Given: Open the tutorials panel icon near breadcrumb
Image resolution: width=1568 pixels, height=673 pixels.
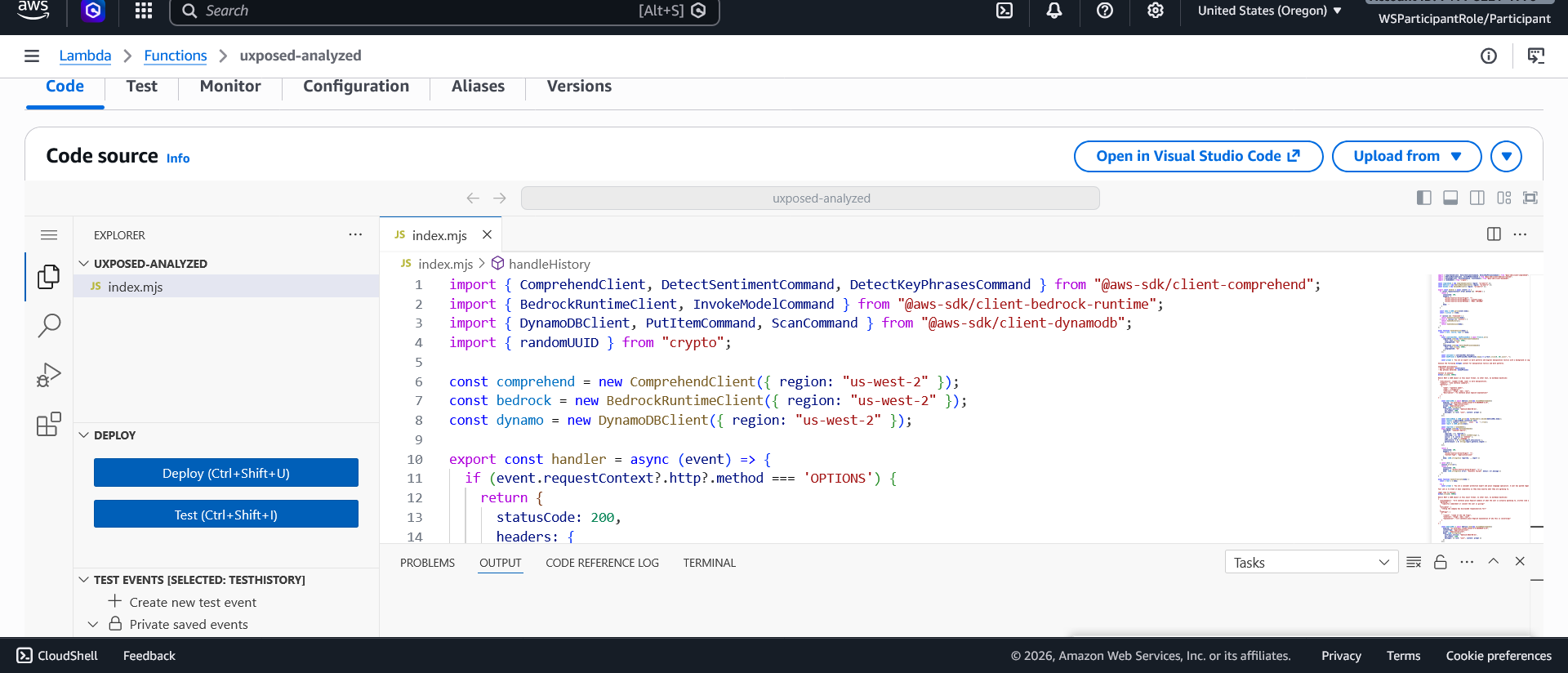Looking at the screenshot, I should click(1536, 56).
